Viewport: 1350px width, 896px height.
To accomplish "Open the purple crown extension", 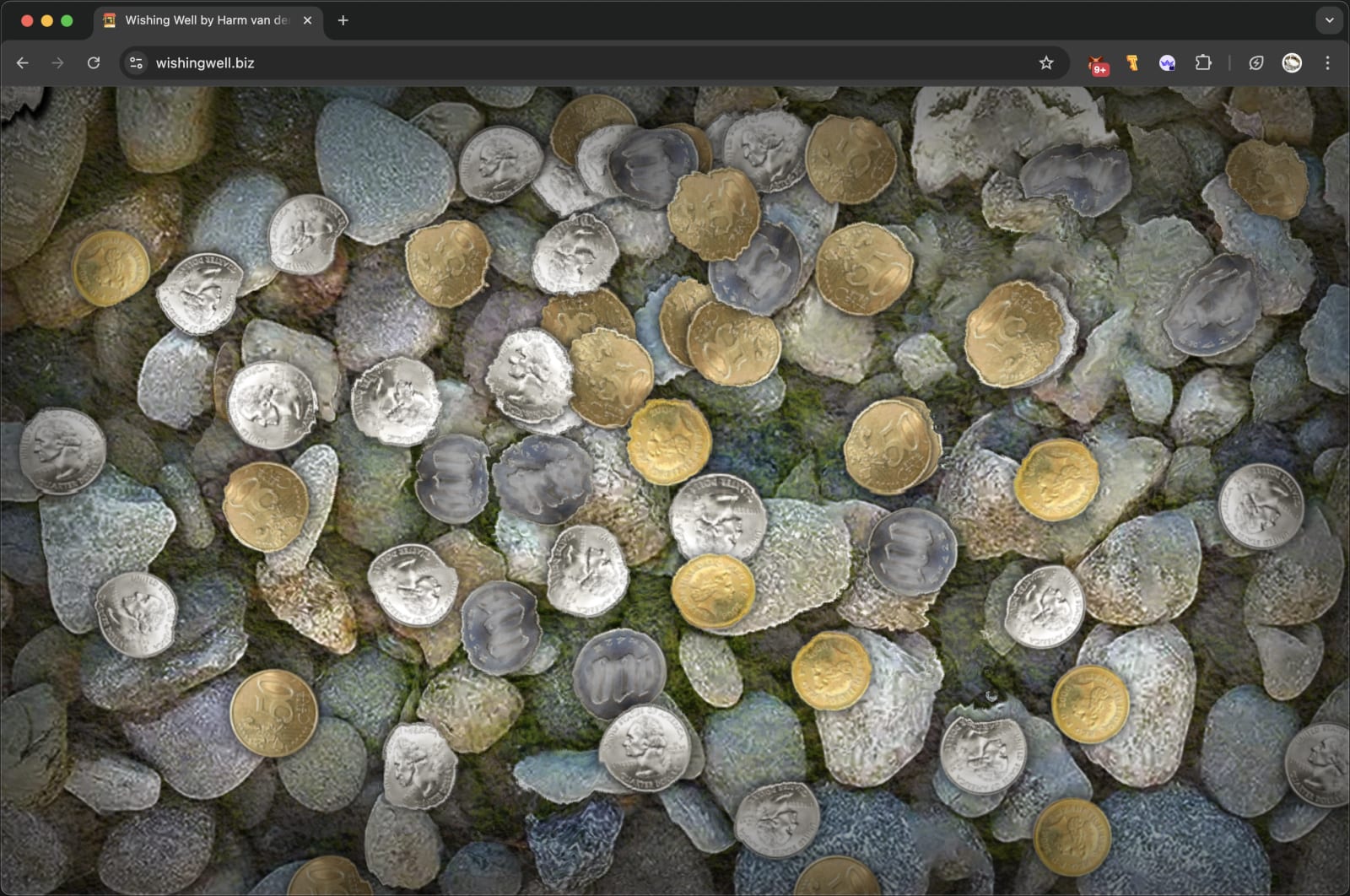I will (1168, 63).
